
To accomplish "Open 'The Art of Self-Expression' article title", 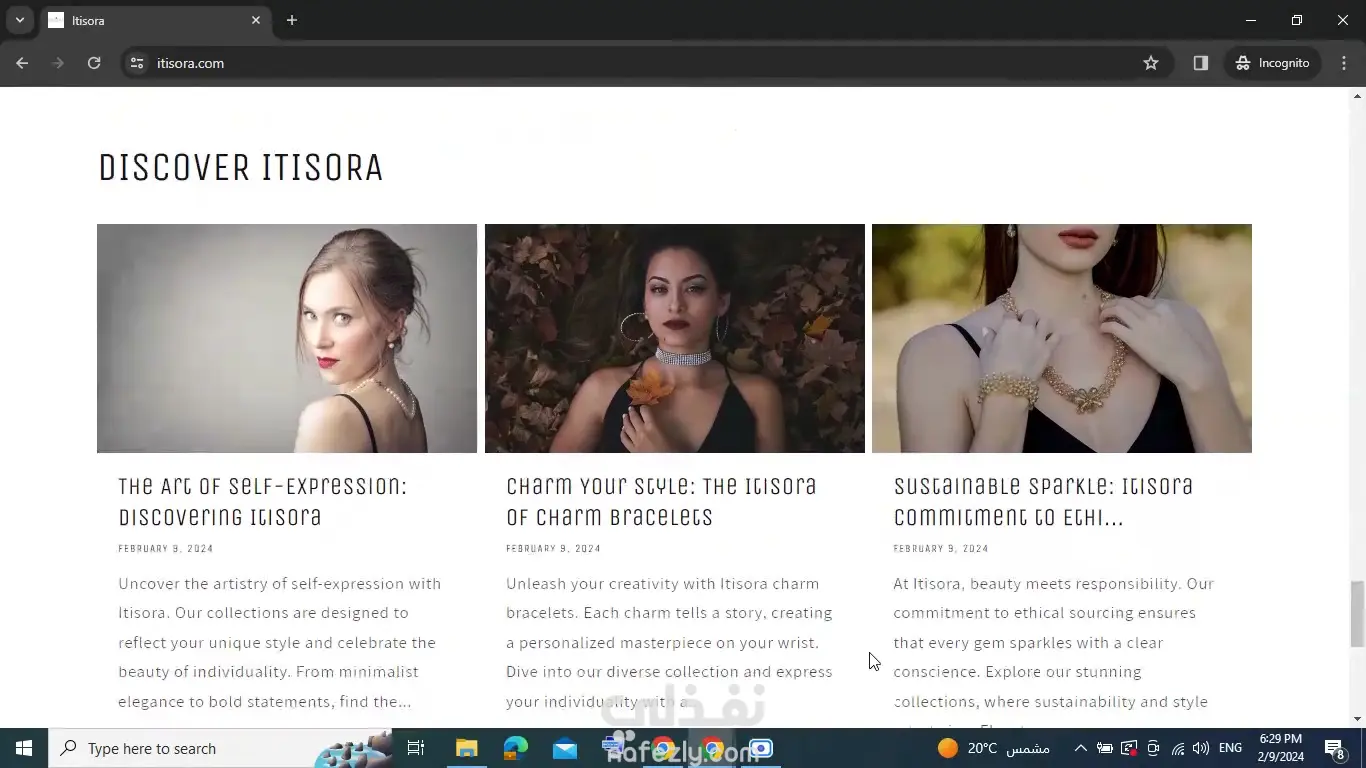I will click(263, 501).
